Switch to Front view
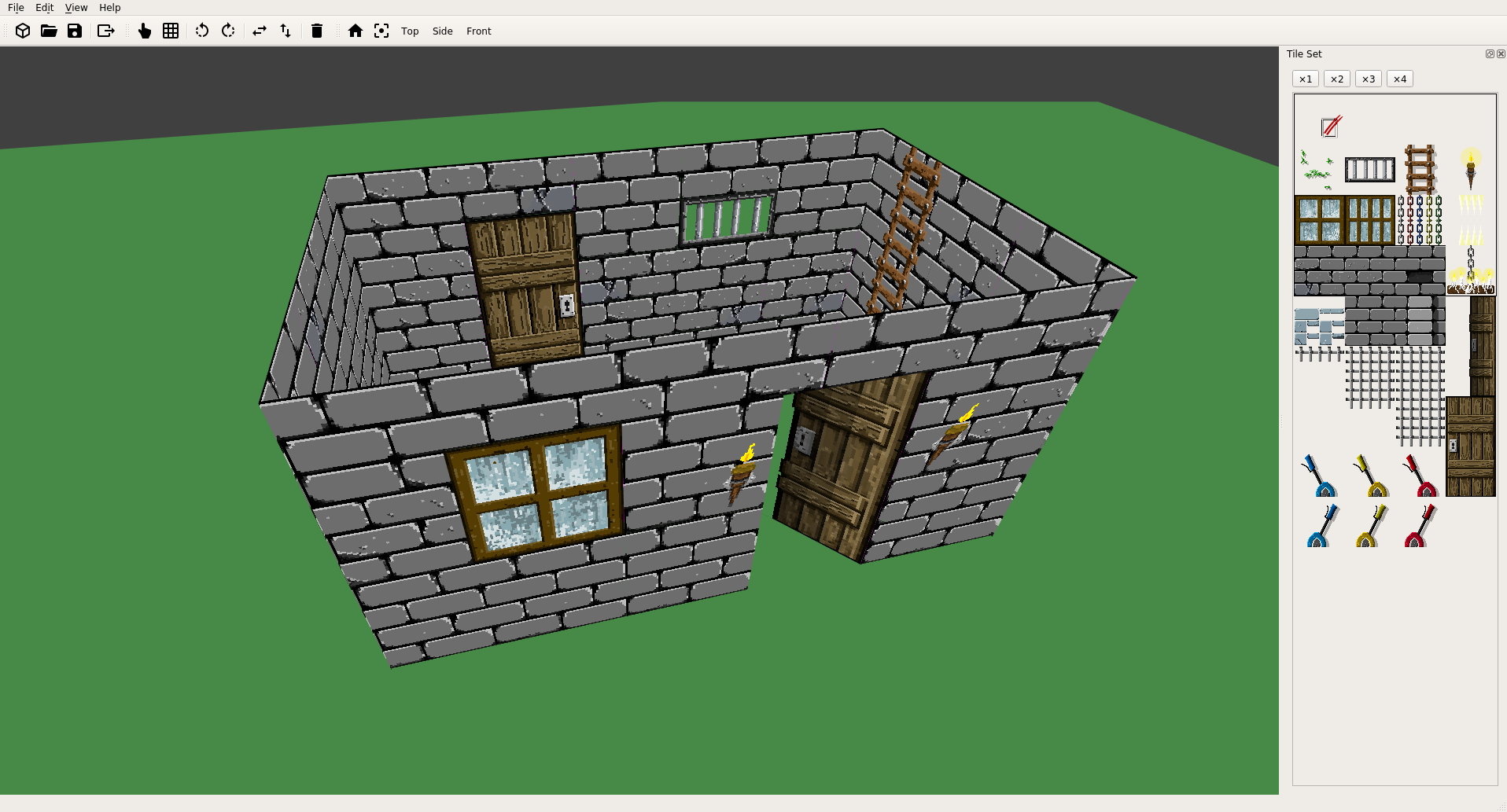 tap(478, 31)
